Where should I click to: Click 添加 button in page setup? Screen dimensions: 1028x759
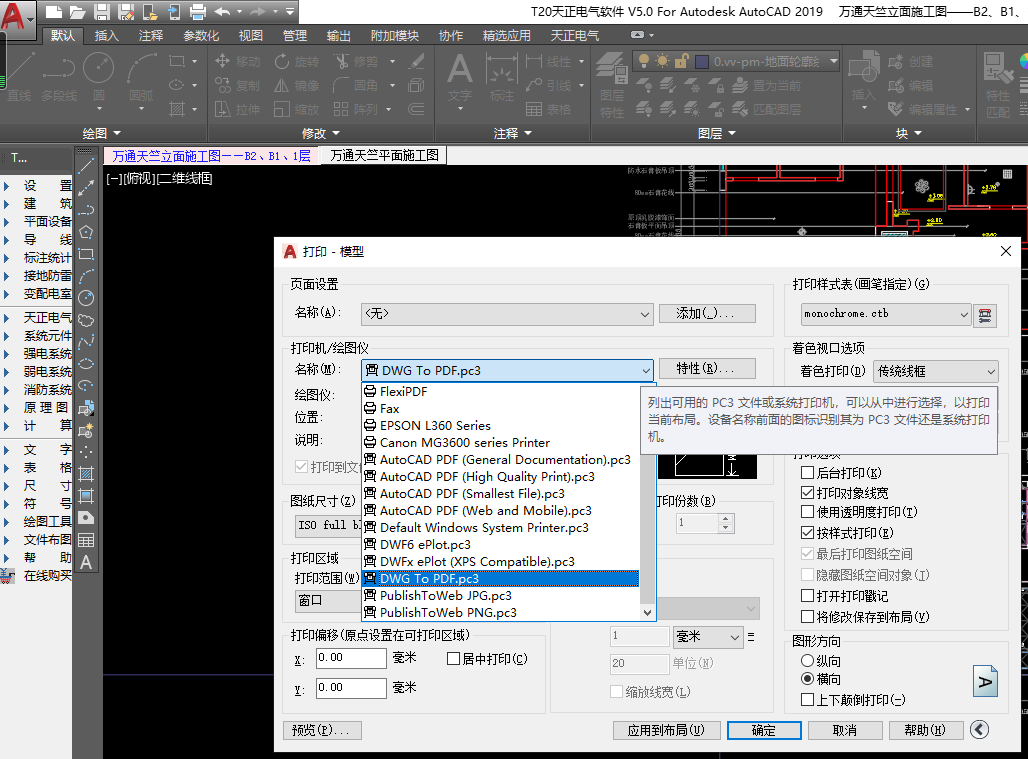point(707,313)
